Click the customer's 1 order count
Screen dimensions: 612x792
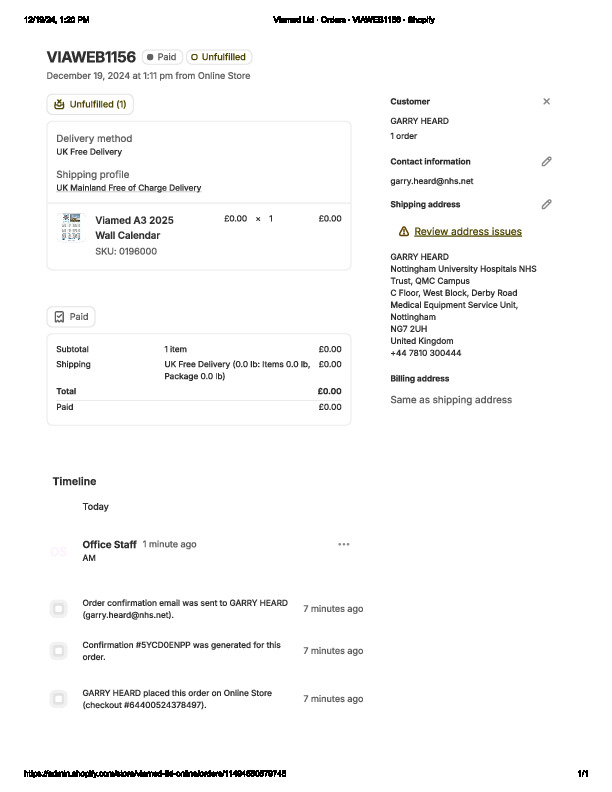tap(403, 136)
